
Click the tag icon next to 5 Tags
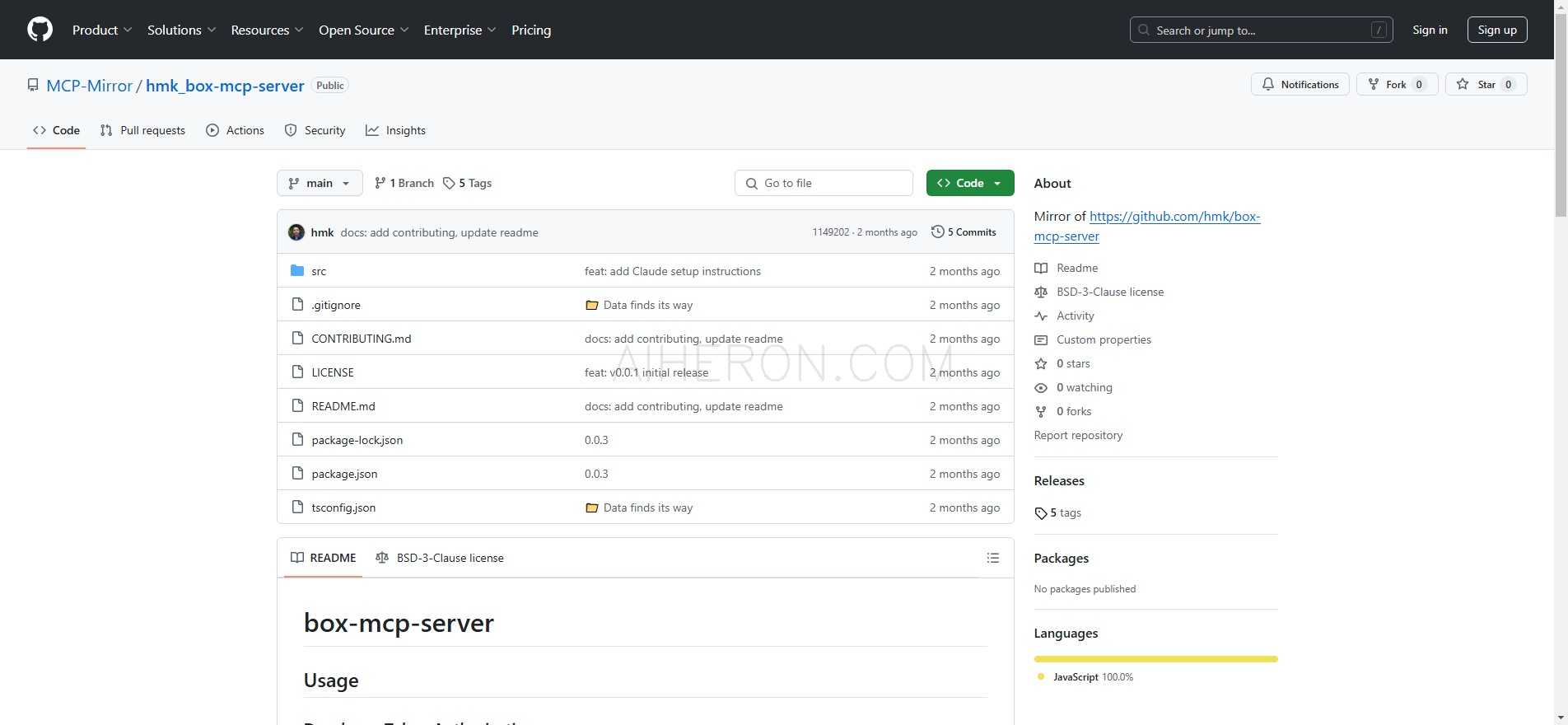449,183
